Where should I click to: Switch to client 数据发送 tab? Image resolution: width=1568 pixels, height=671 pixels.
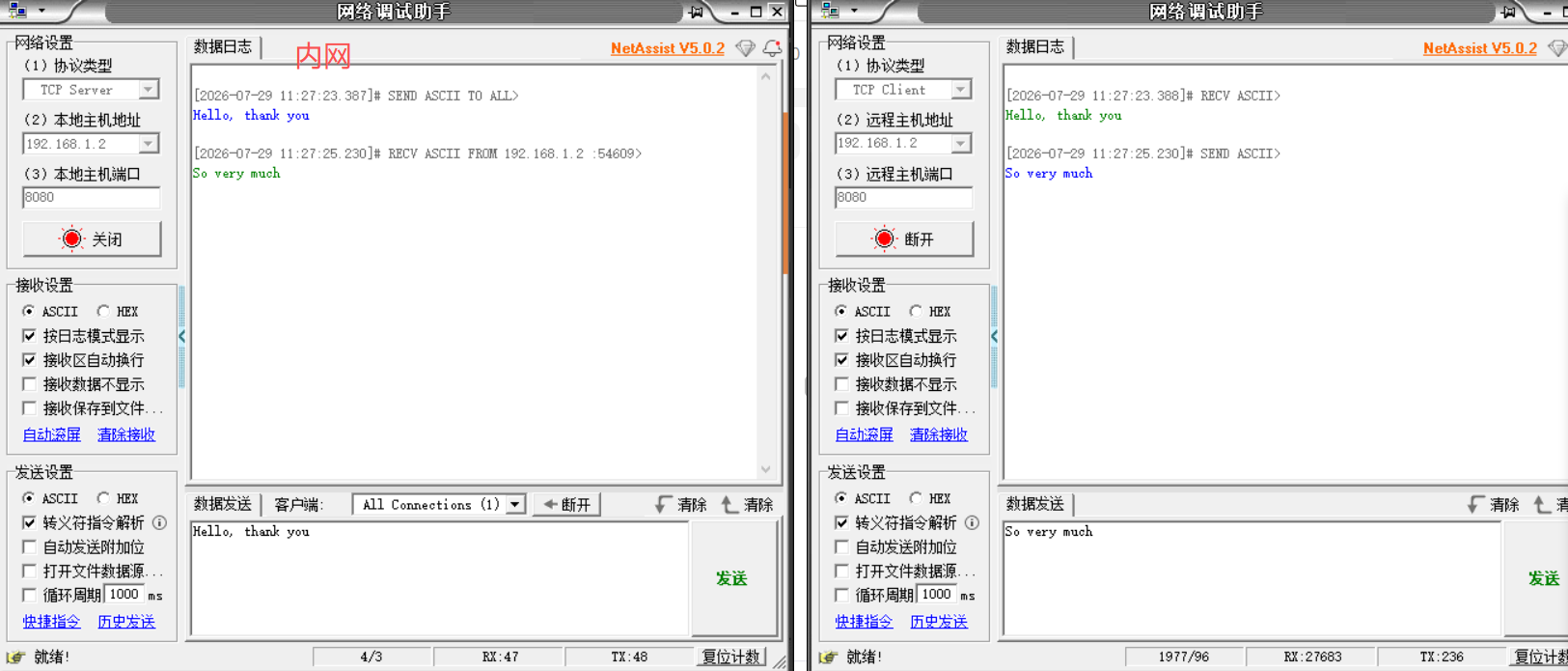point(1035,504)
